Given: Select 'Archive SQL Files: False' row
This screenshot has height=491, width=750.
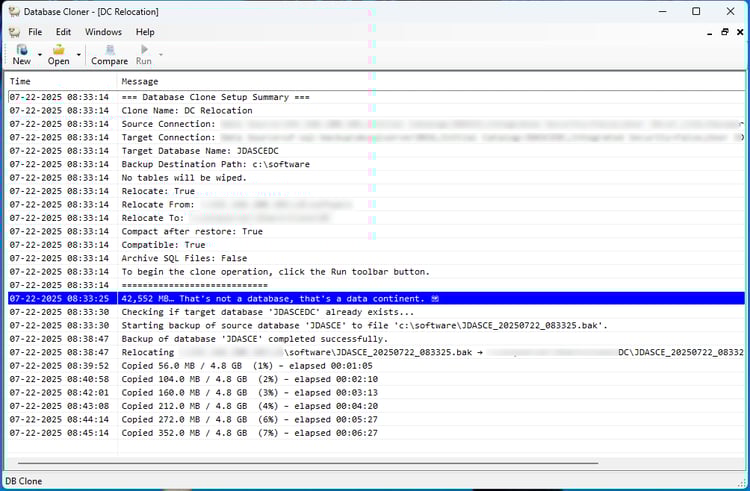Looking at the screenshot, I should (x=376, y=258).
